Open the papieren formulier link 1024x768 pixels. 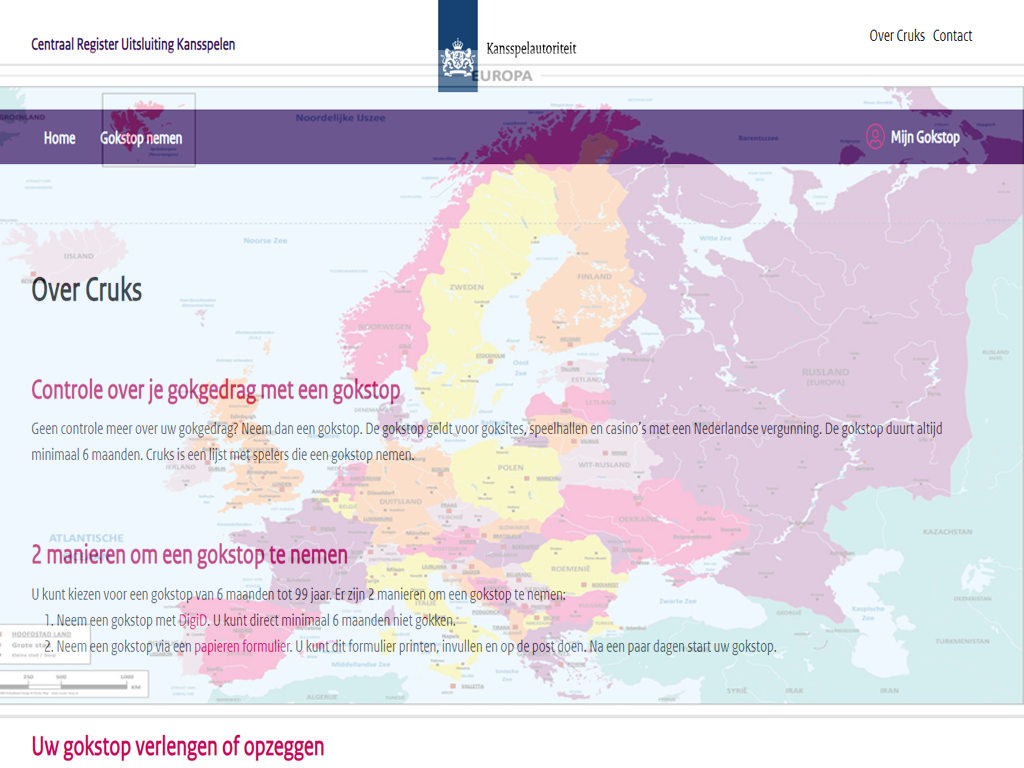pyautogui.click(x=242, y=647)
